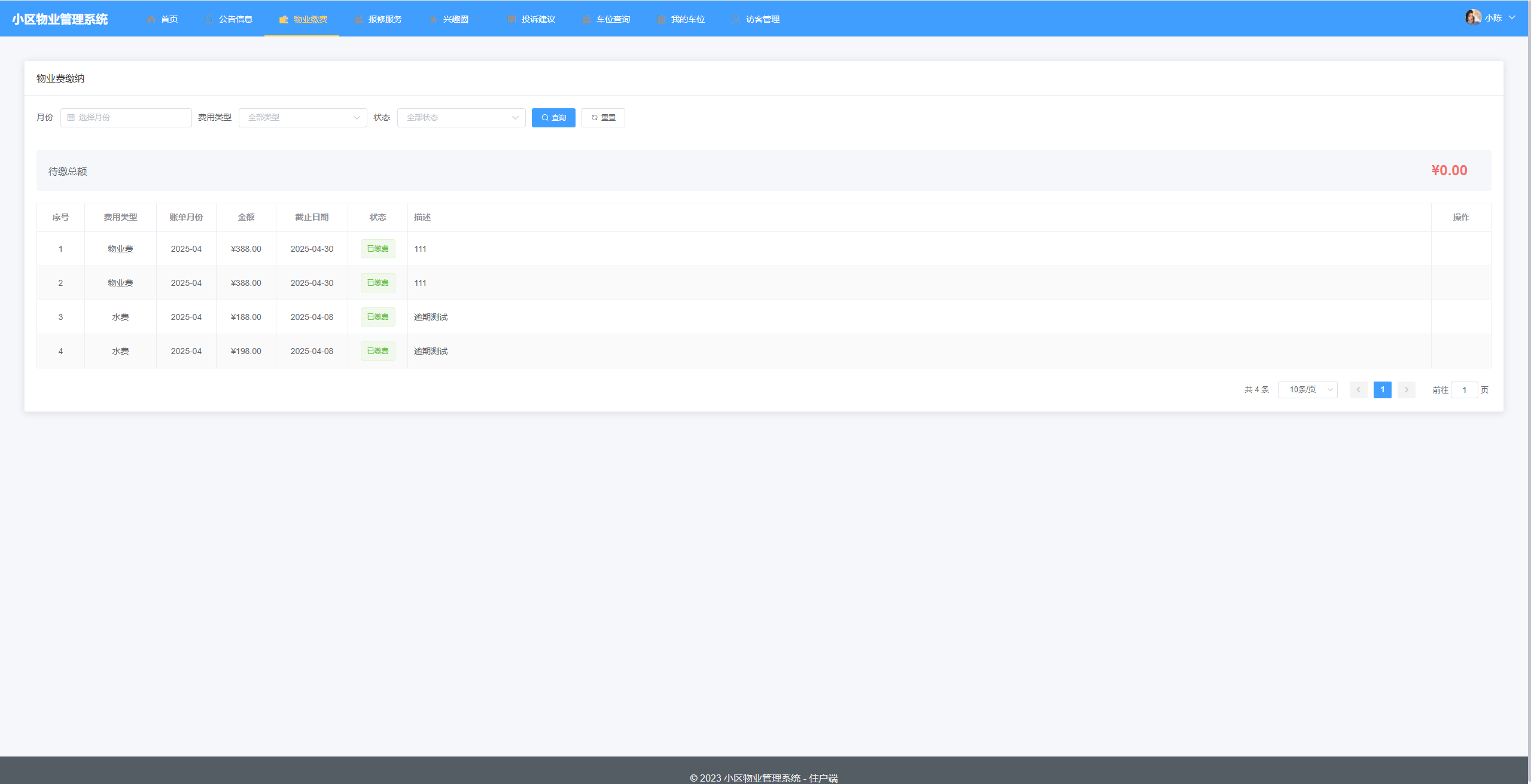Expand the 小陈 user menu arrow
The image size is (1531, 784).
click(x=1512, y=18)
